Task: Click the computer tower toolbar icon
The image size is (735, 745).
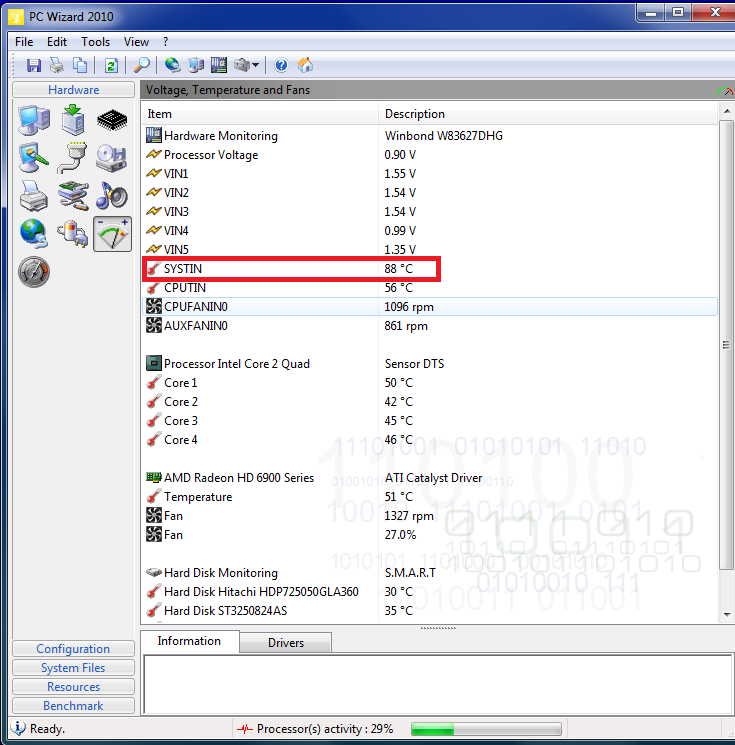Action: tap(196, 65)
